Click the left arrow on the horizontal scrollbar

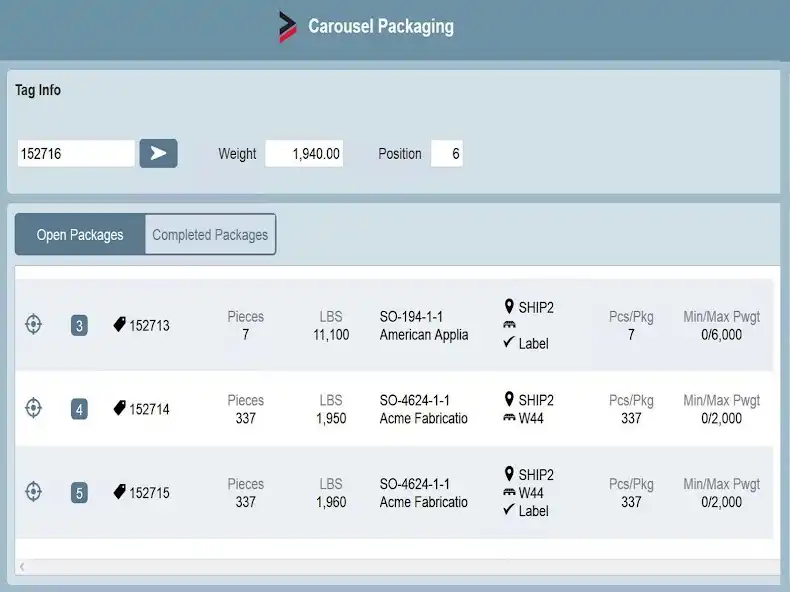pyautogui.click(x=22, y=567)
